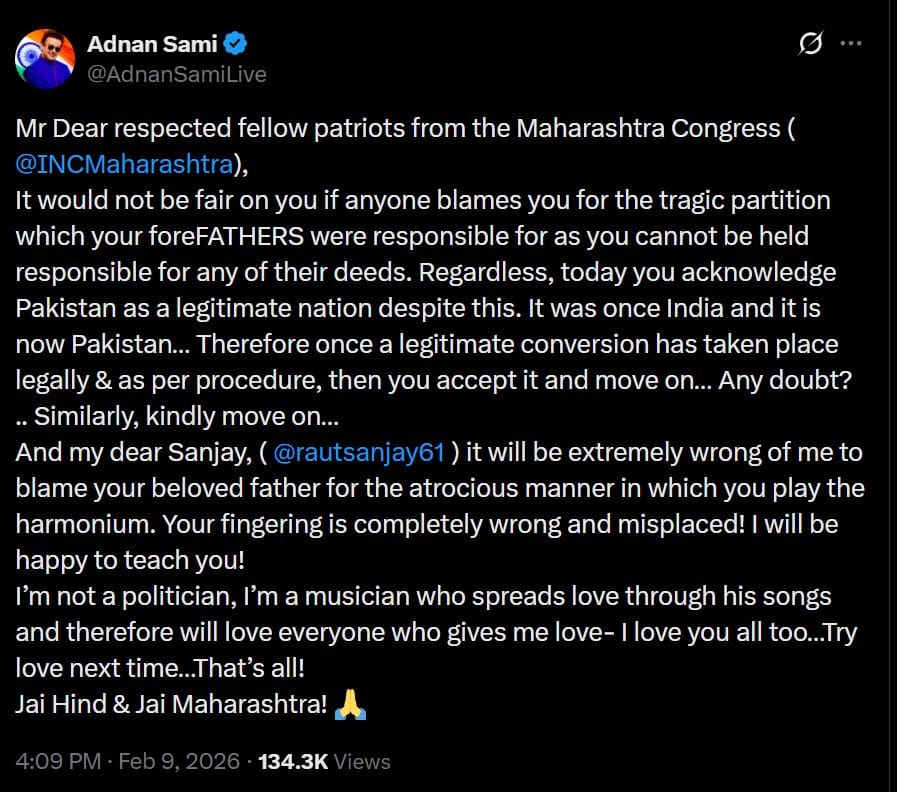Screen dimensions: 897x792
Task: Visit the @rautsanjay61 mention
Action: (x=357, y=452)
